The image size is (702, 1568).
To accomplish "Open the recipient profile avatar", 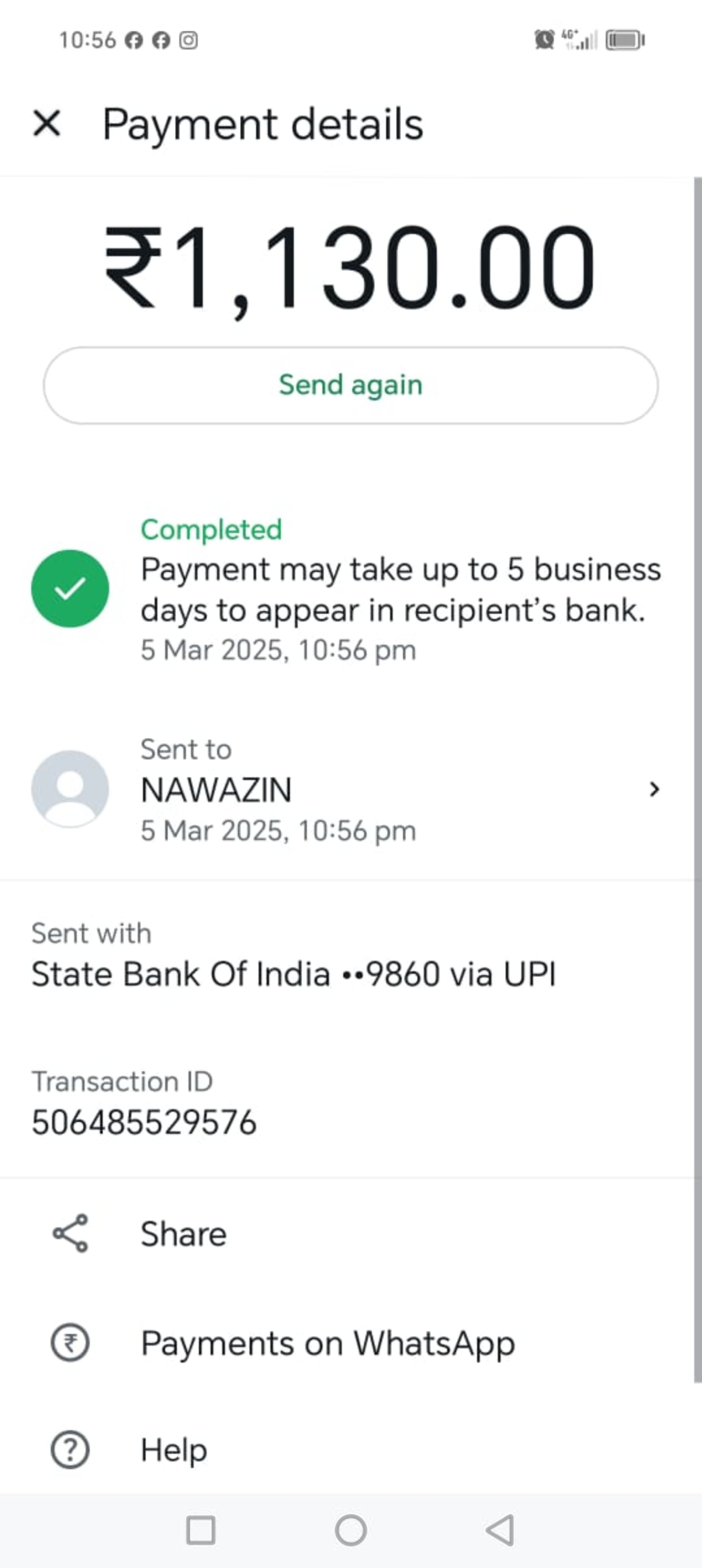I will (70, 789).
